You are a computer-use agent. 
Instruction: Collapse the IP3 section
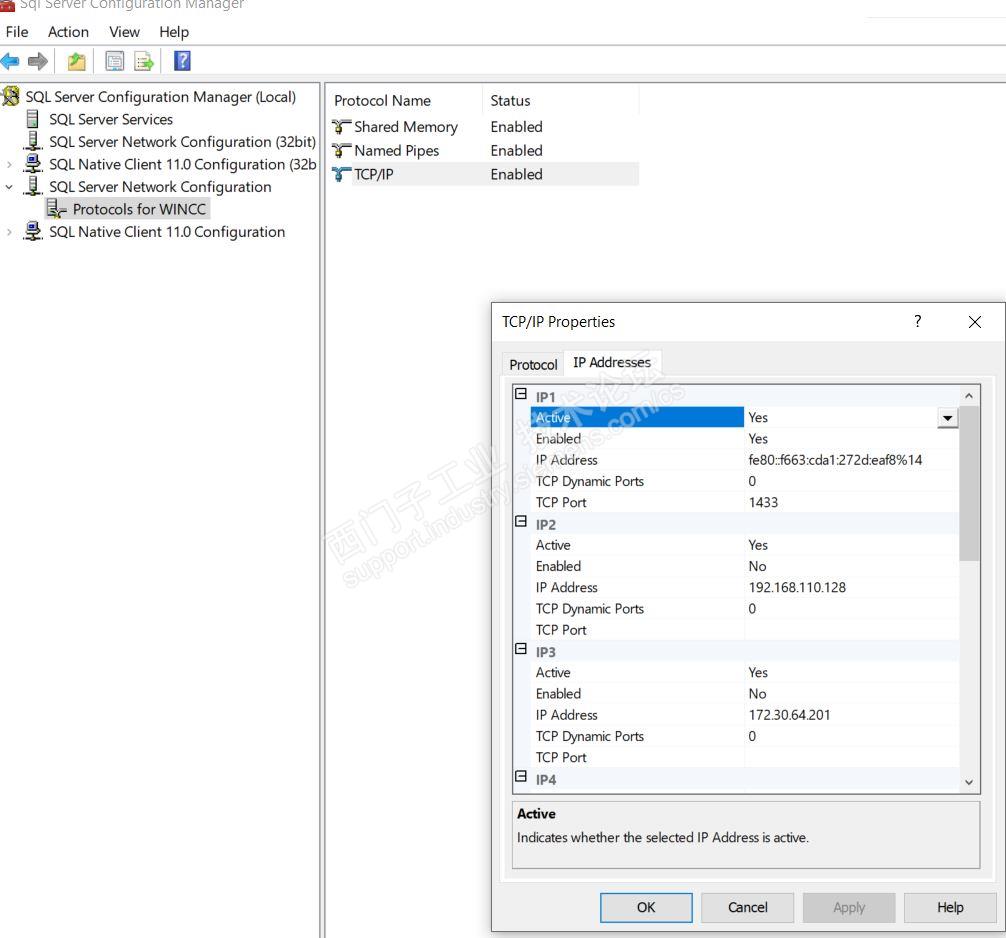coord(521,649)
